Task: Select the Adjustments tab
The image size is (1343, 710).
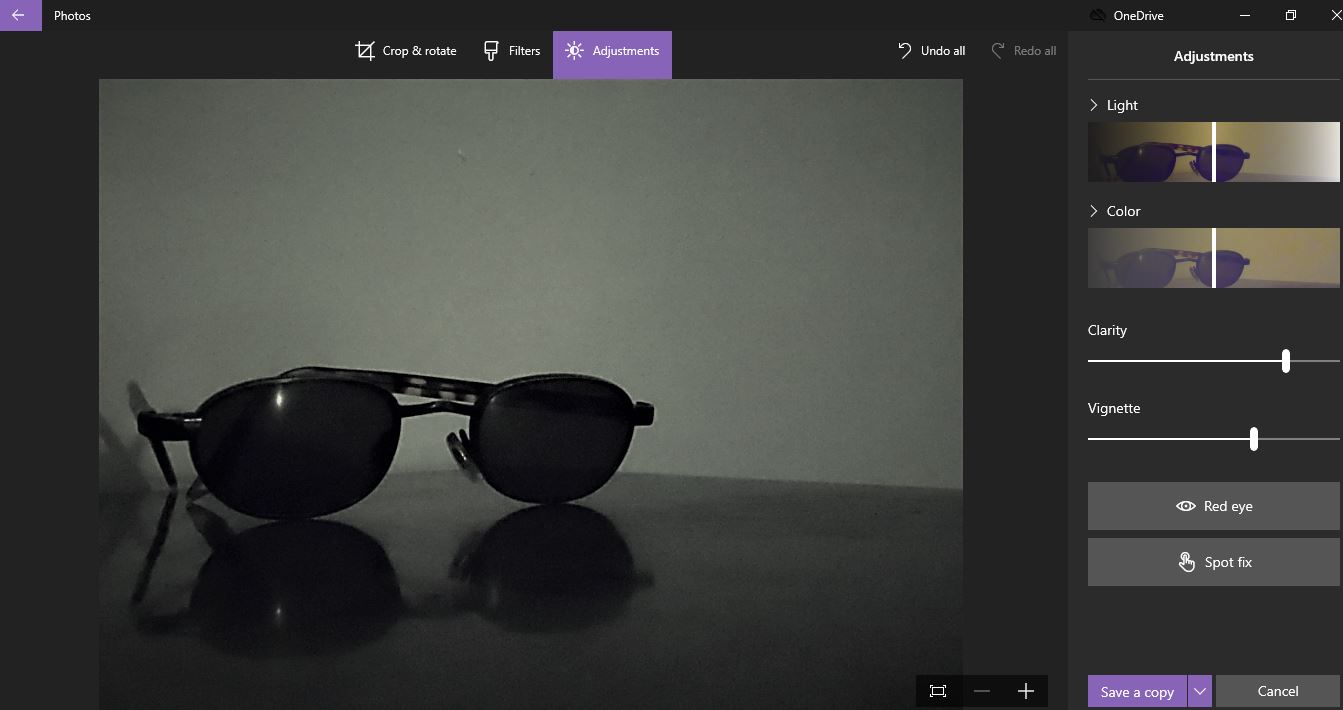Action: 612,51
